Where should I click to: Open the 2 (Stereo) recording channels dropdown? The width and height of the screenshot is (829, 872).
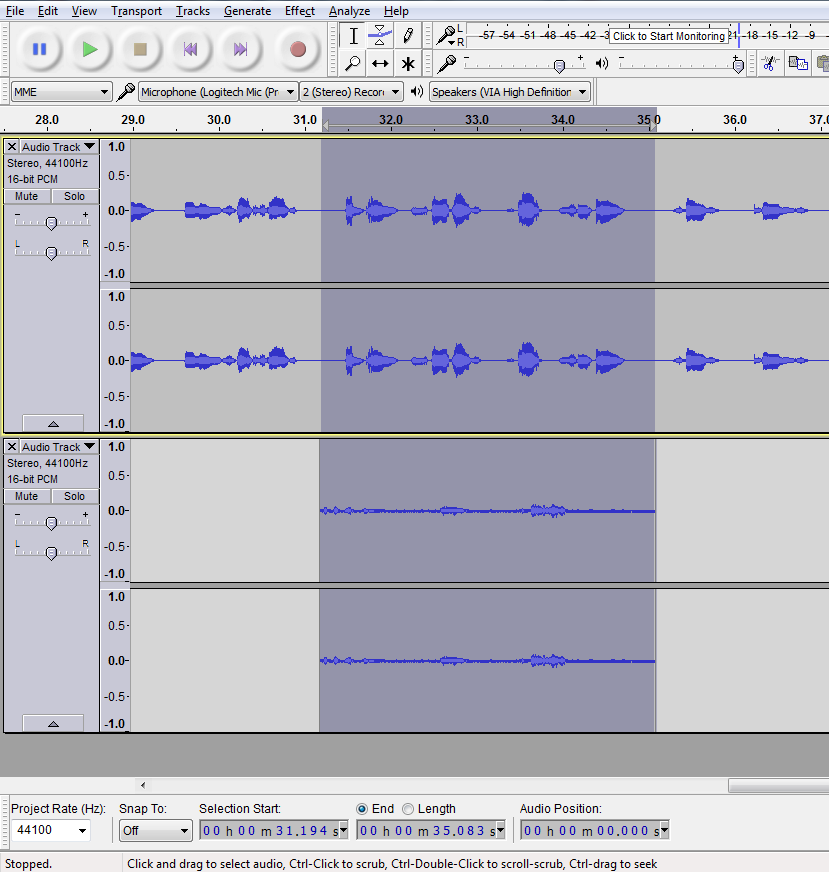pos(351,92)
